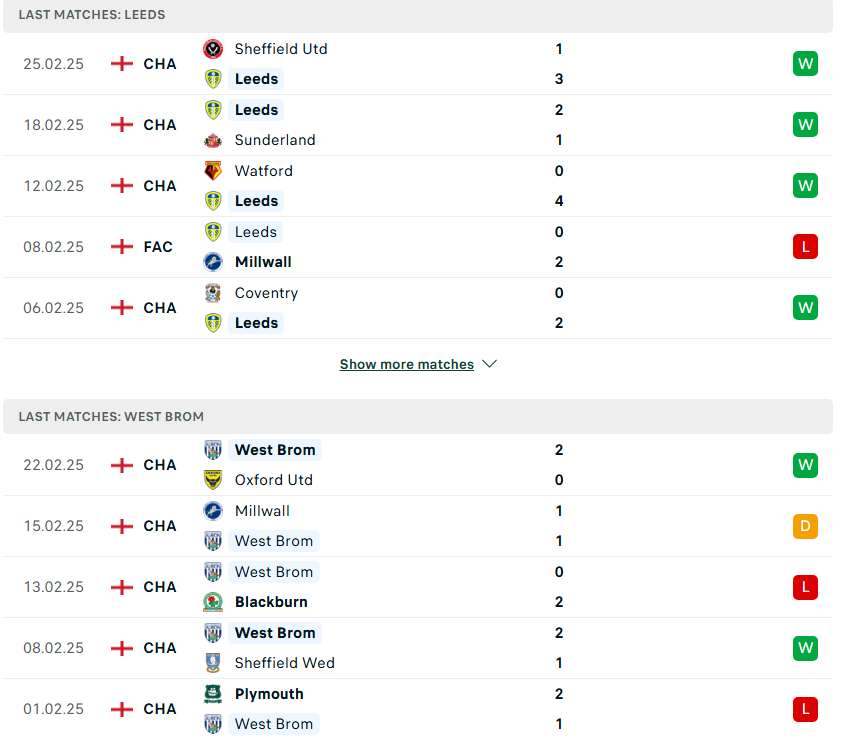
Task: Click the Sheffield Utd club crest
Action: (x=213, y=49)
